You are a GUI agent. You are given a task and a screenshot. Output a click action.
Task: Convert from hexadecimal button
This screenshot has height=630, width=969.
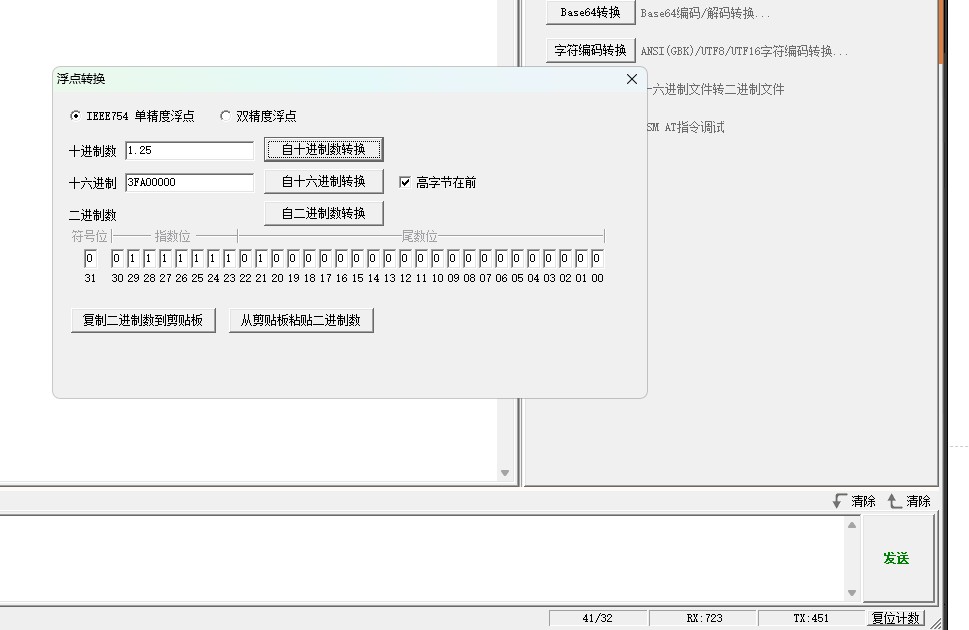[324, 182]
